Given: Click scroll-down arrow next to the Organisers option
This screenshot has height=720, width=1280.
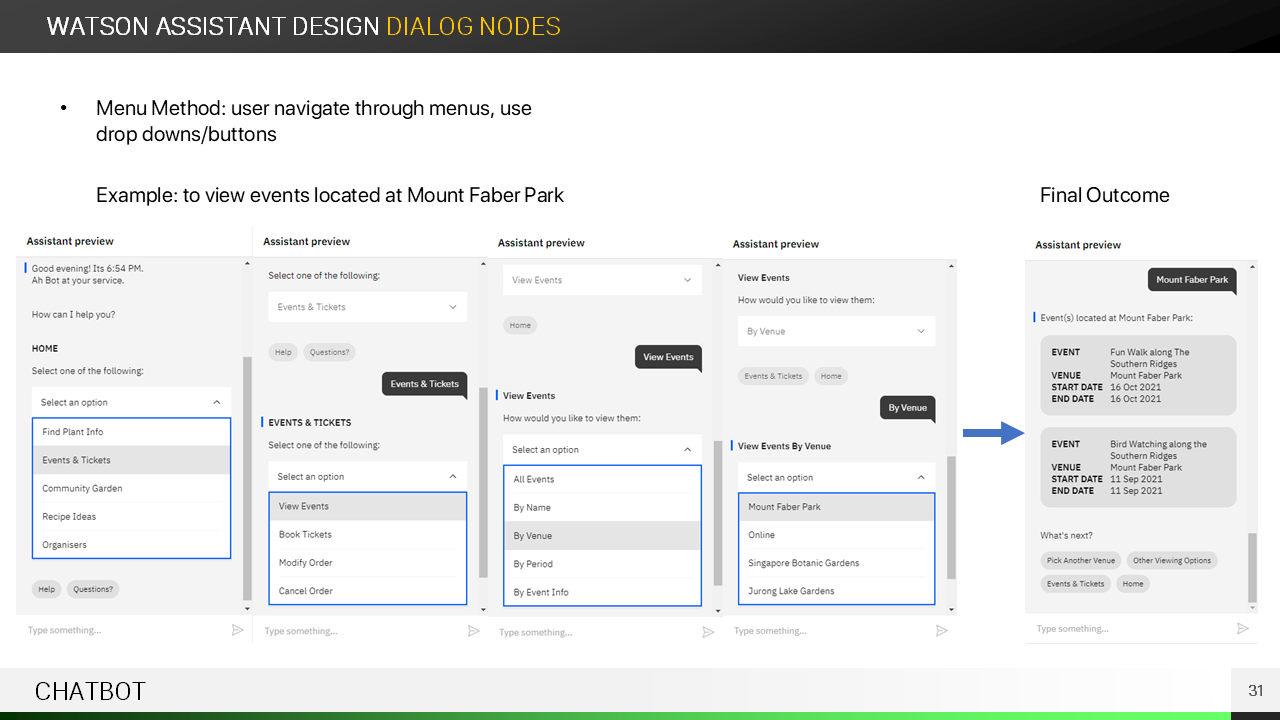Looking at the screenshot, I should (247, 607).
